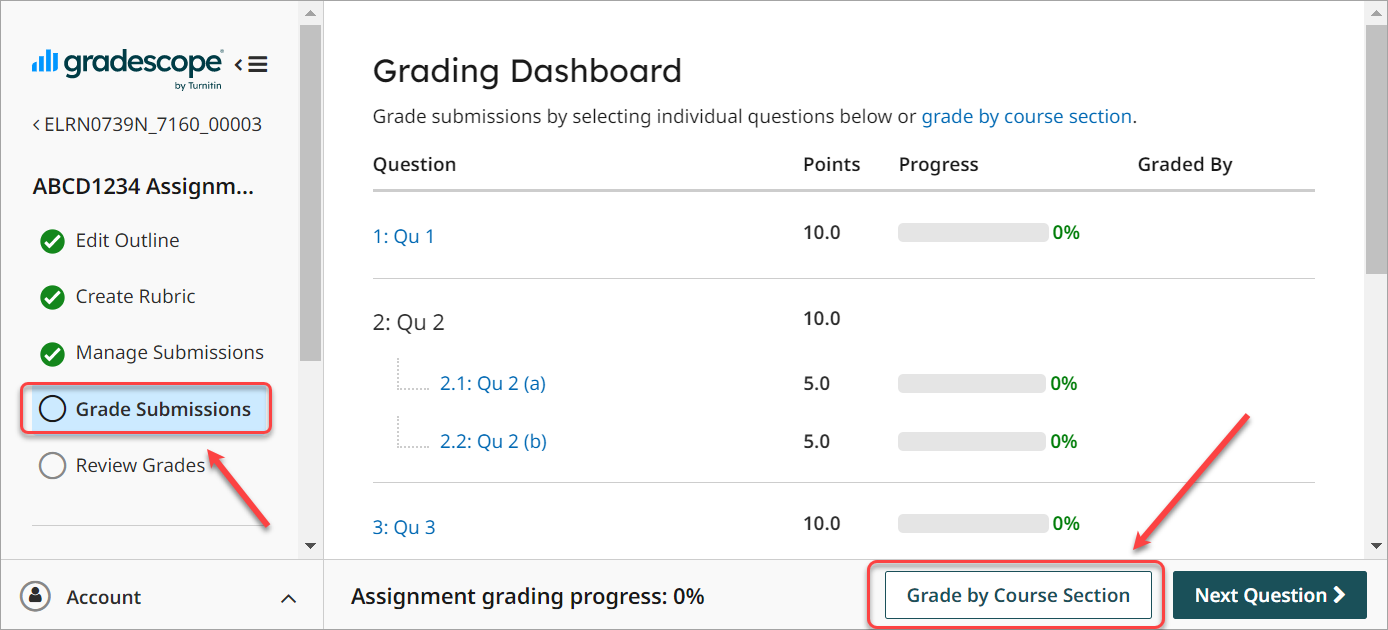
Task: Click the up arrow on the sidebar scrollbar
Action: (x=310, y=11)
